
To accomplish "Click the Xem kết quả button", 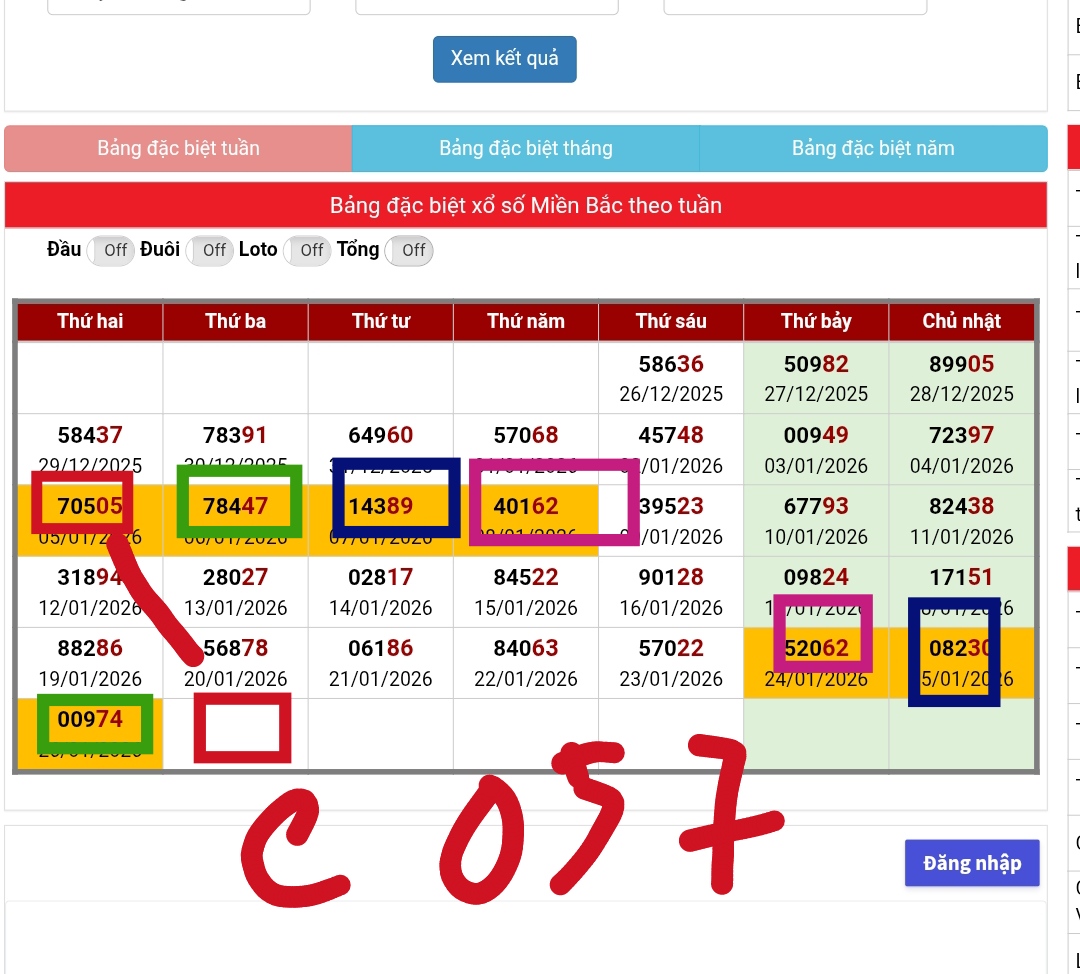I will pos(504,59).
